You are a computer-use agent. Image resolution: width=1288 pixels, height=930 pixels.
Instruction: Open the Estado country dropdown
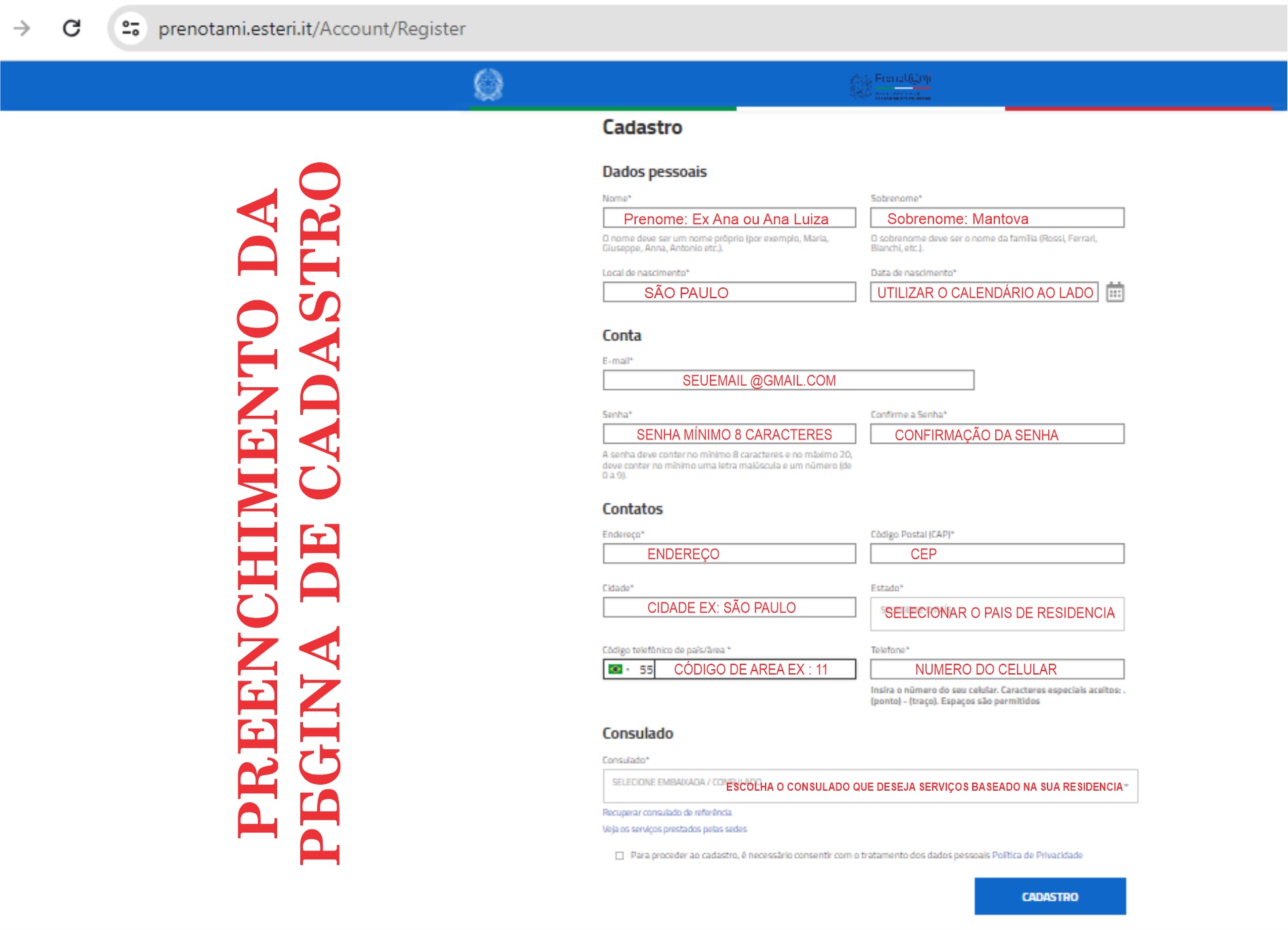coord(997,613)
